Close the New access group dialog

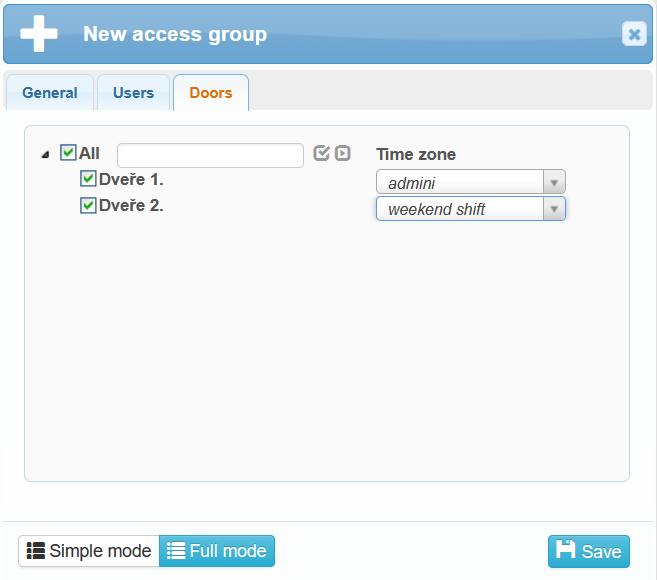pyautogui.click(x=634, y=34)
